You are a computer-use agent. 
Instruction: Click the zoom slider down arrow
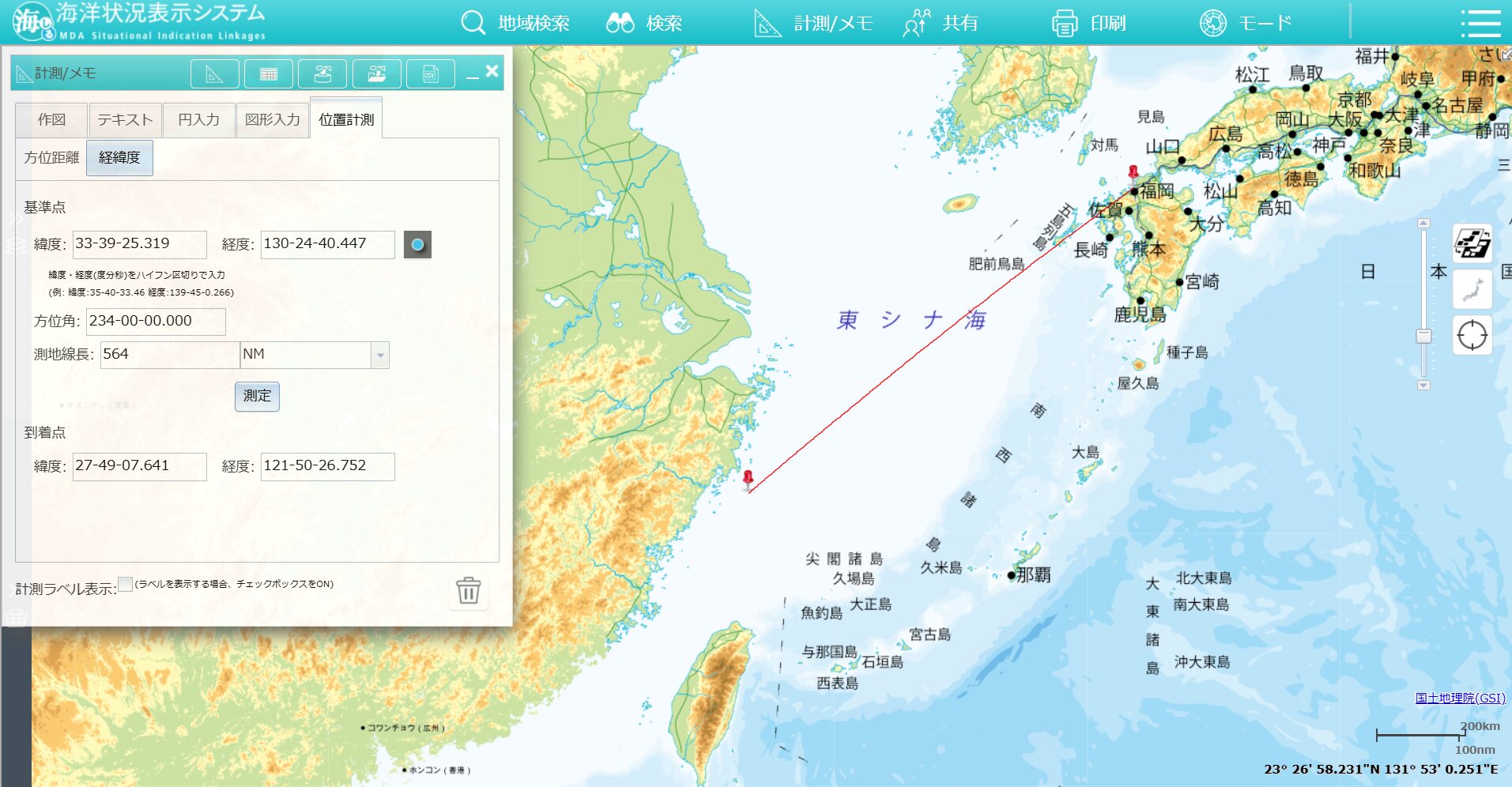tap(1423, 386)
